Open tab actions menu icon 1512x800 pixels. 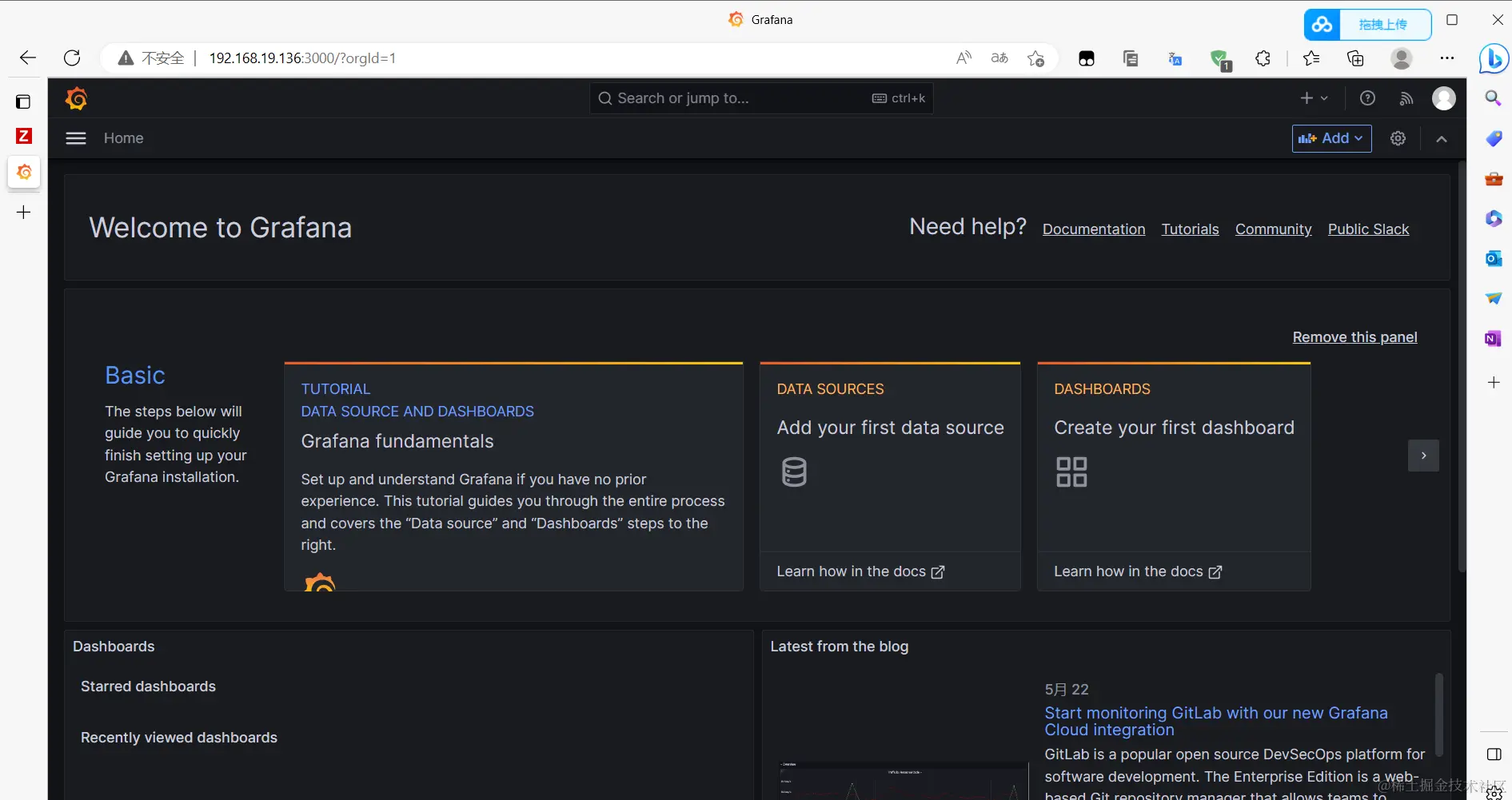point(23,101)
